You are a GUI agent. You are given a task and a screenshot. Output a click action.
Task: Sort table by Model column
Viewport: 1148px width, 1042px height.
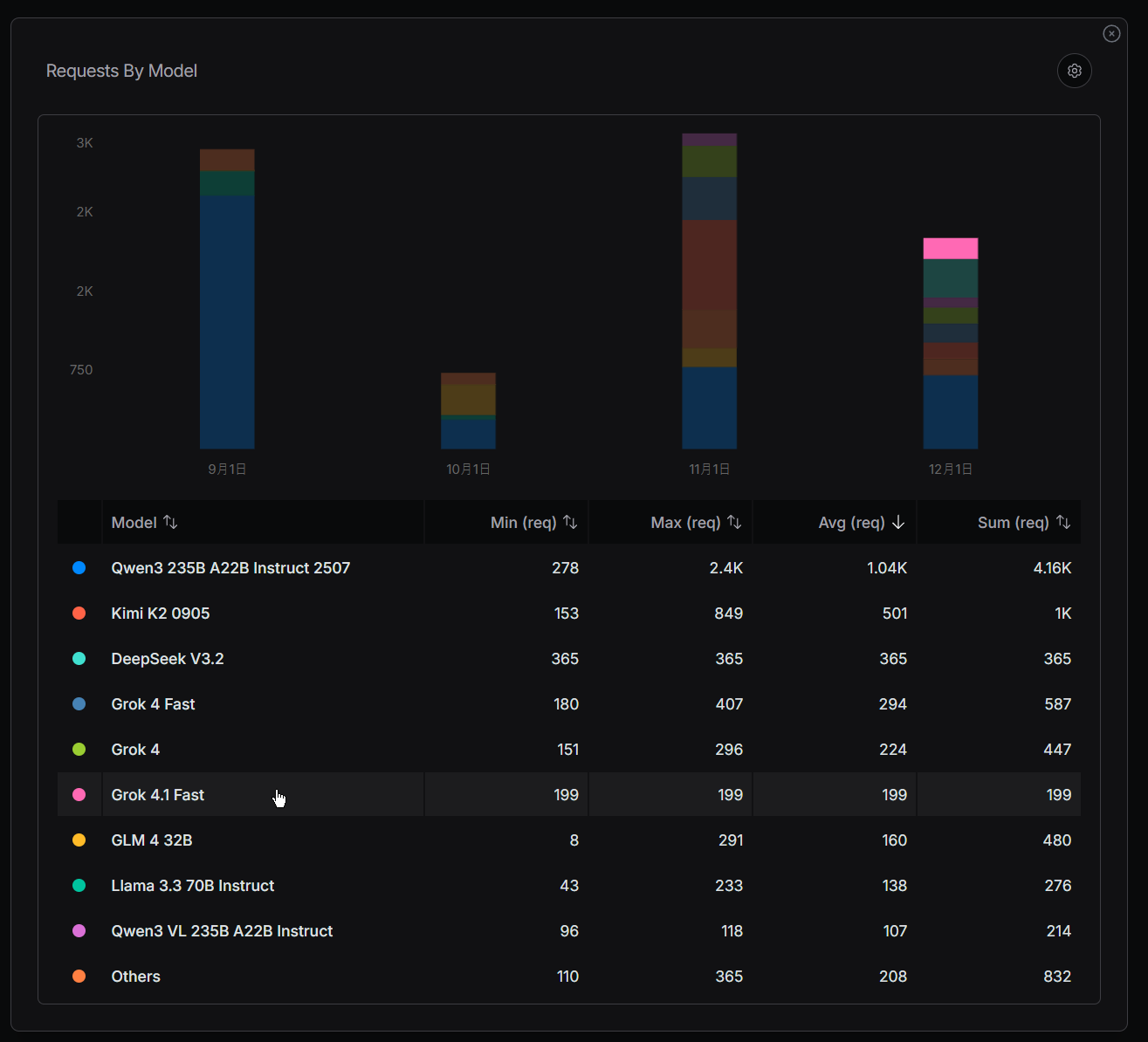point(171,522)
